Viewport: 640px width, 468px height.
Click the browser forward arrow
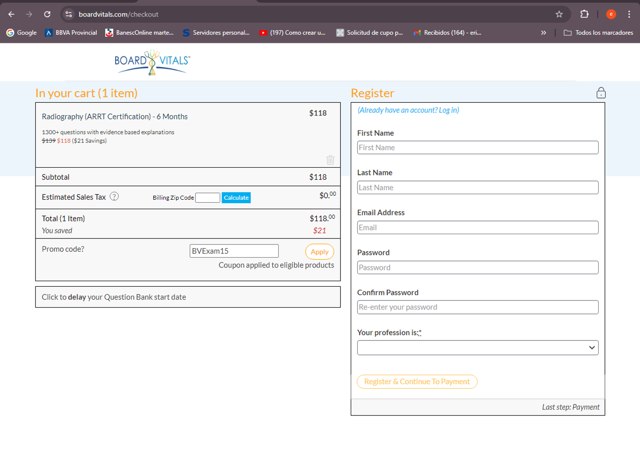point(29,14)
